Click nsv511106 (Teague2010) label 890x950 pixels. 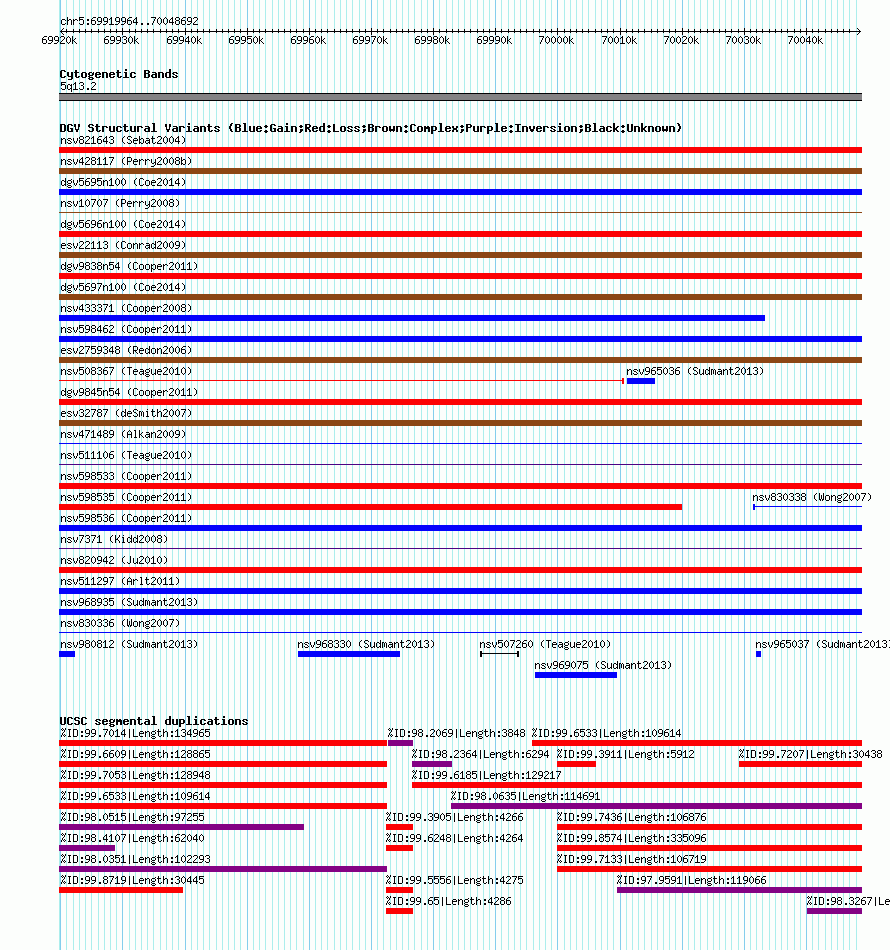[126, 456]
